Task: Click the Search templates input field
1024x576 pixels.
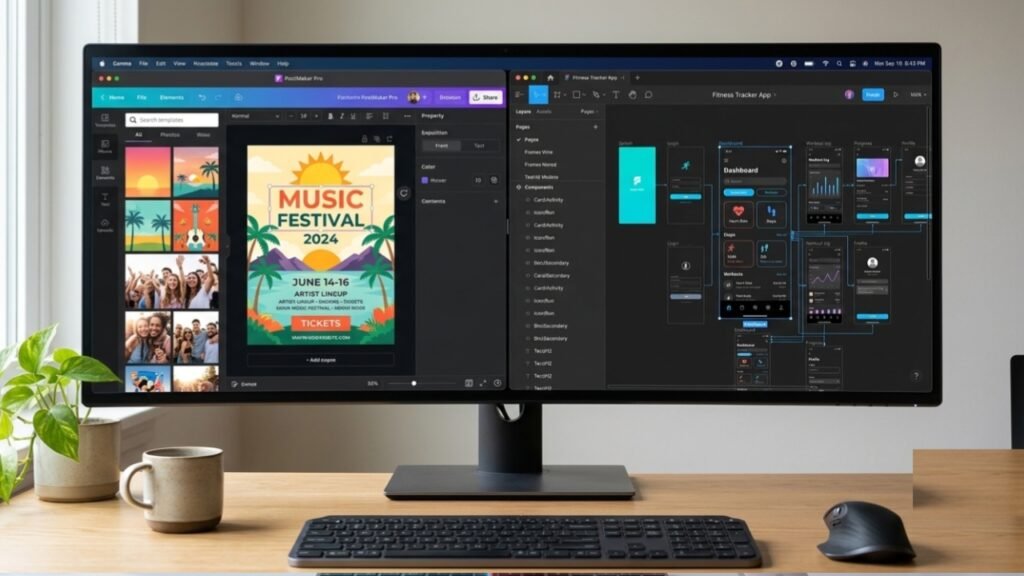Action: pyautogui.click(x=172, y=120)
